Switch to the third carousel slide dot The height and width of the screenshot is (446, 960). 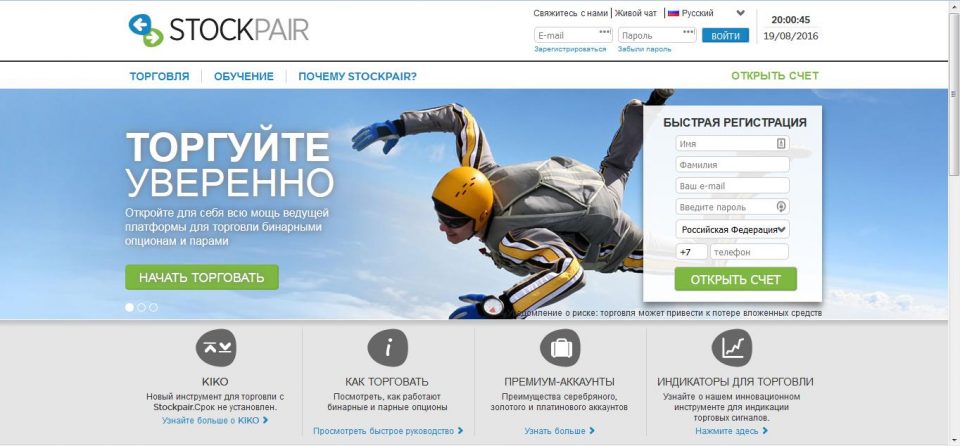pos(153,308)
